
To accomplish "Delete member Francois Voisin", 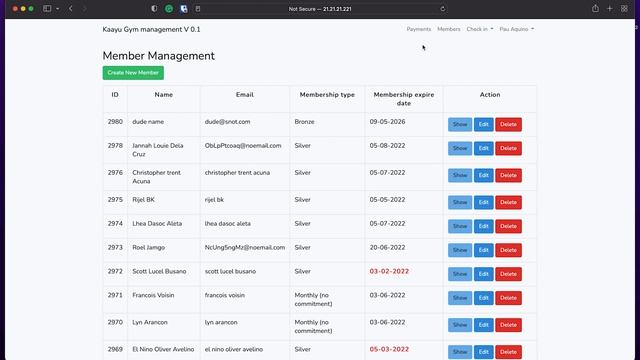I will pyautogui.click(x=509, y=298).
